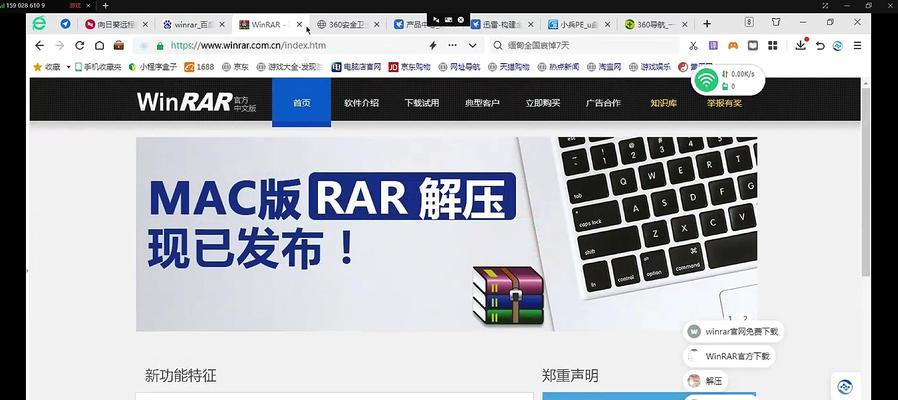Click the blue circular sync icon in toolbar

[x=838, y=46]
